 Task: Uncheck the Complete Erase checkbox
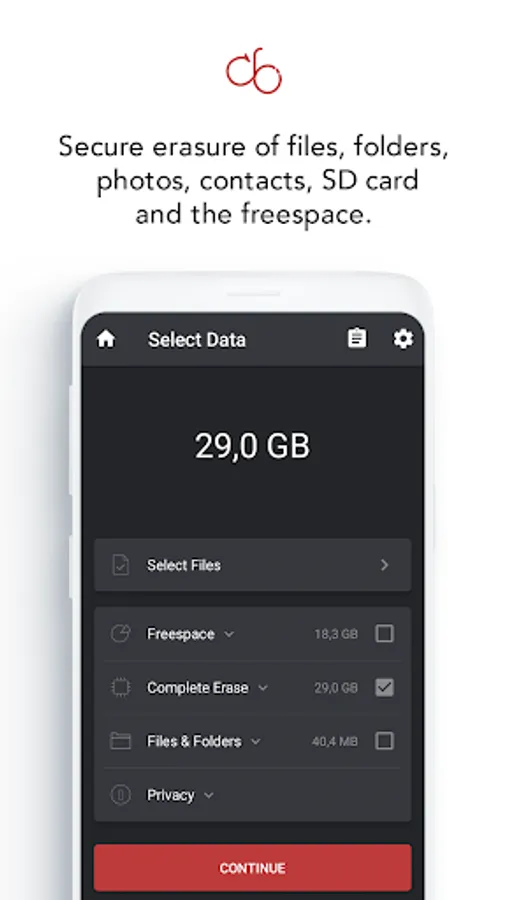pos(384,687)
